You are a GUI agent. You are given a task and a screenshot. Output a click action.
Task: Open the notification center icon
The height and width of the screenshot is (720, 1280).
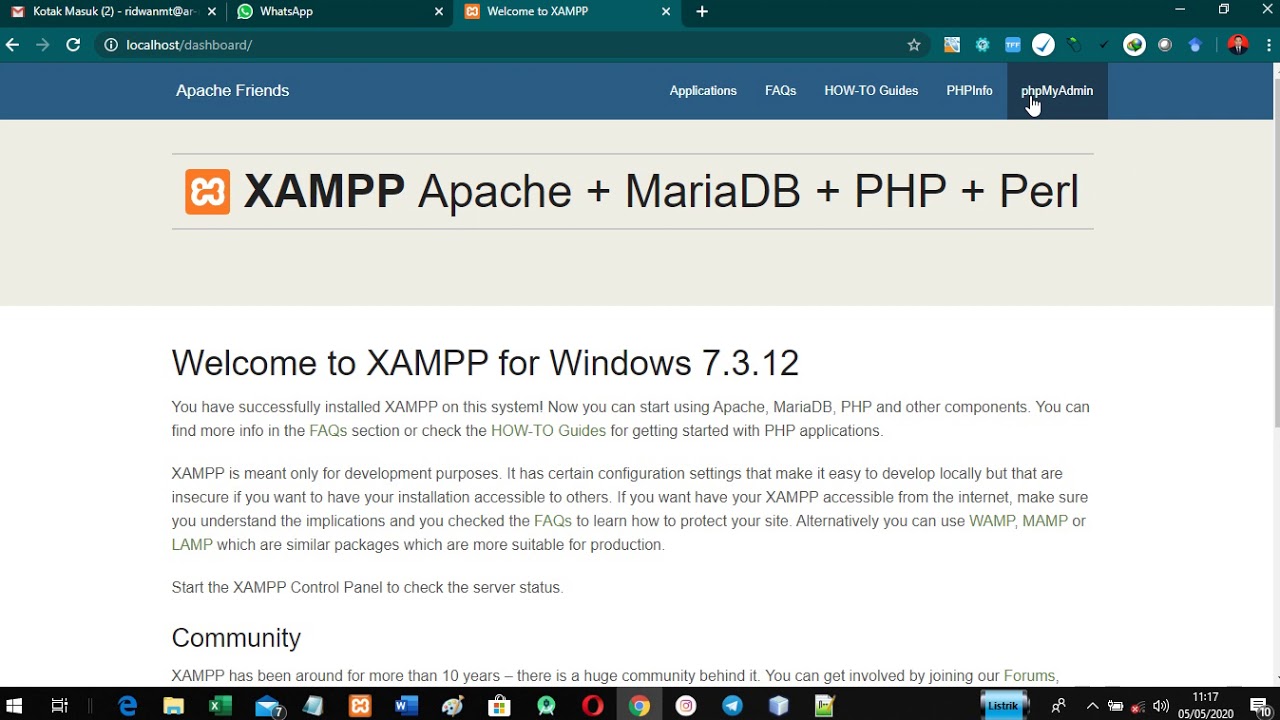click(x=1260, y=706)
